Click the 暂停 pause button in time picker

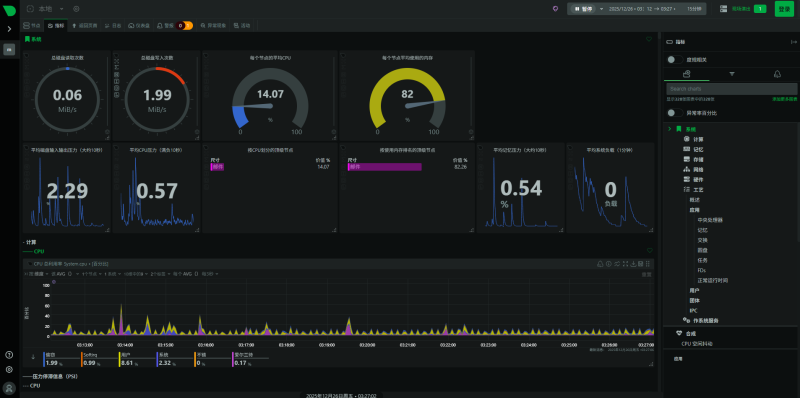point(583,9)
